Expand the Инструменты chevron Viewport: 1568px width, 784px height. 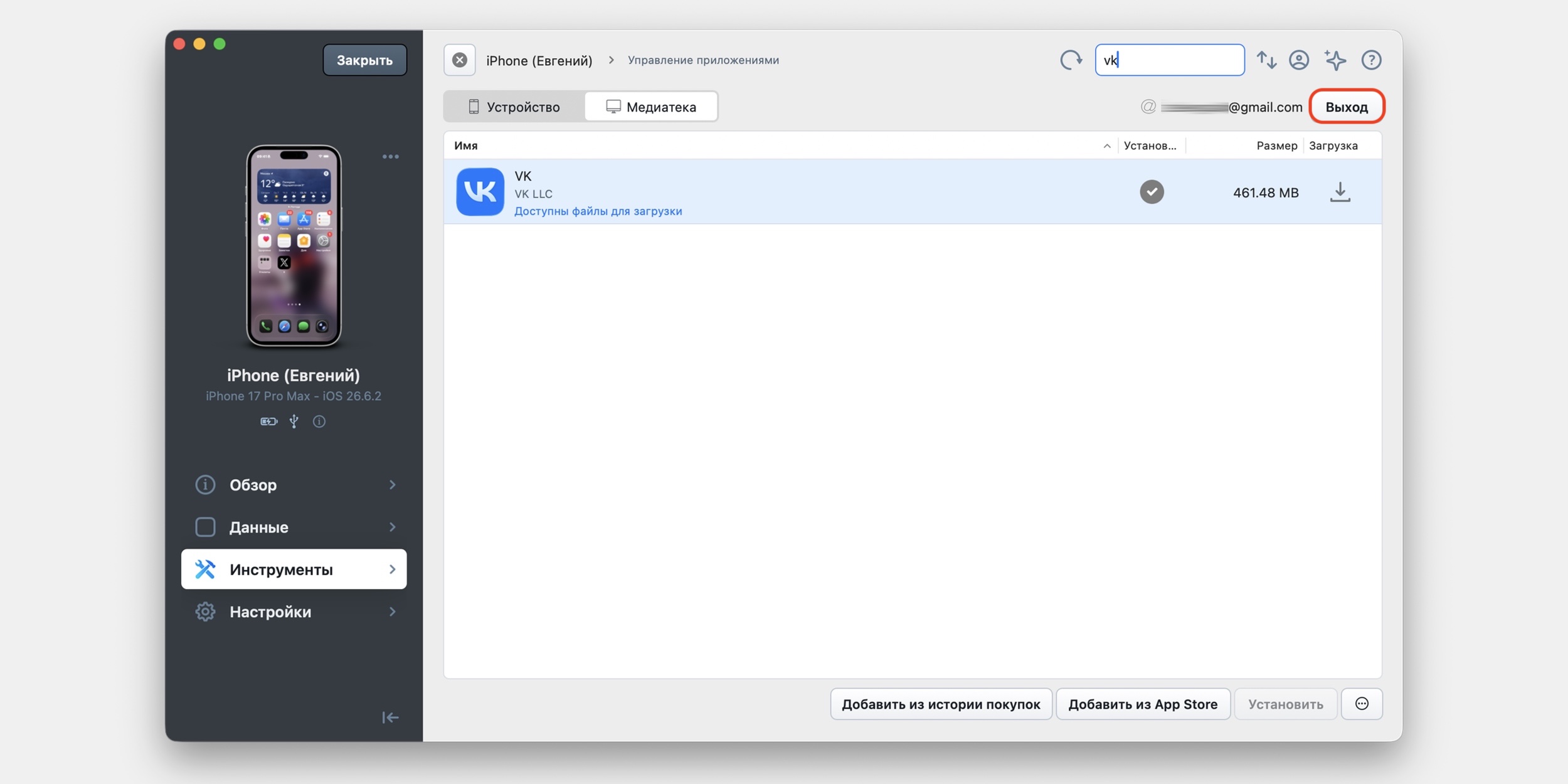(x=393, y=569)
